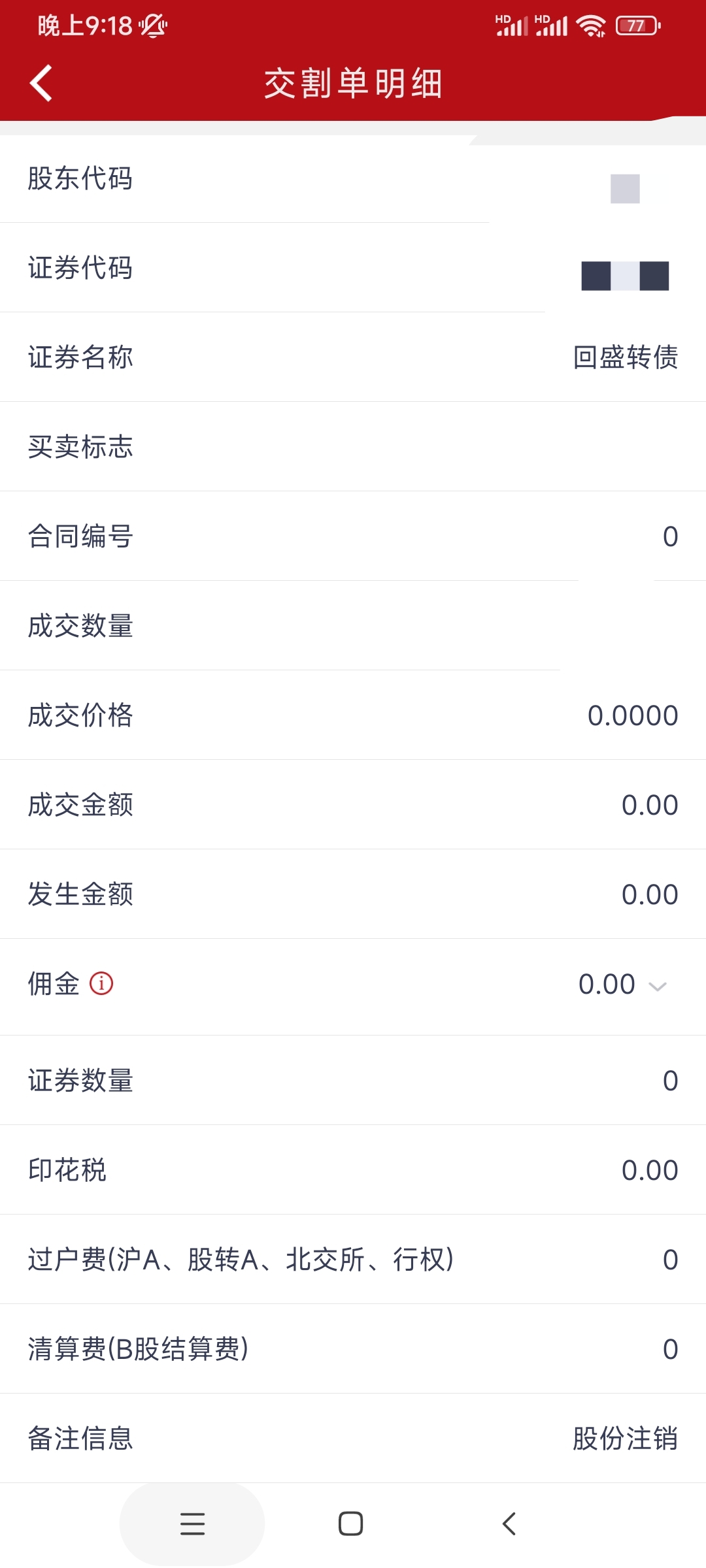Select the 回盛转债 security name value

click(x=625, y=357)
